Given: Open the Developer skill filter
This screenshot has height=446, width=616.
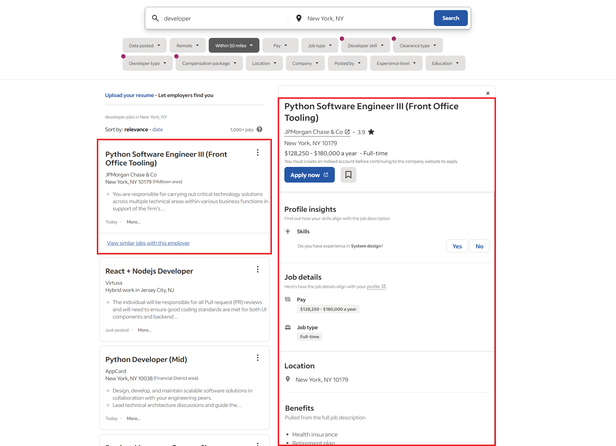Looking at the screenshot, I should [x=365, y=46].
